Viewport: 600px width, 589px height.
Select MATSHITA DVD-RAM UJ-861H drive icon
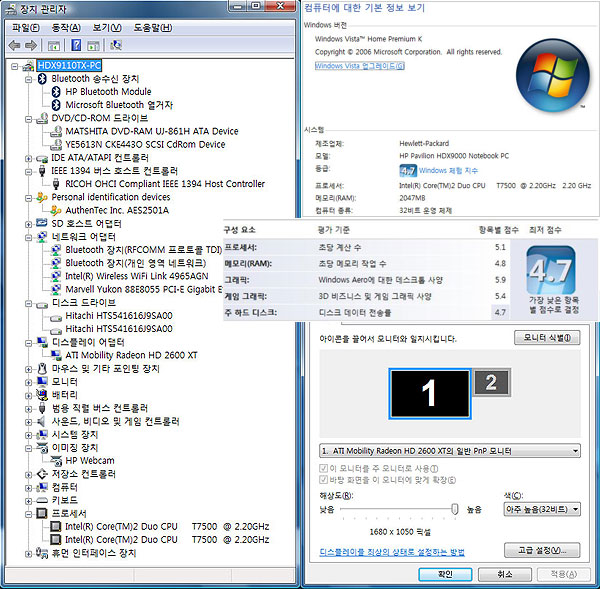(x=56, y=131)
